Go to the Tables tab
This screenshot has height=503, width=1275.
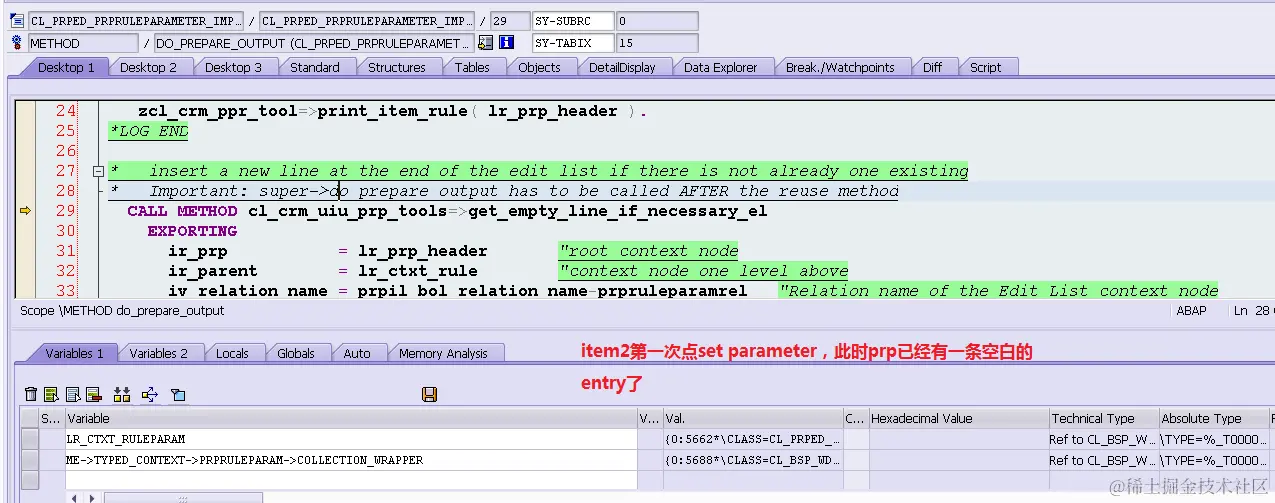tap(472, 67)
